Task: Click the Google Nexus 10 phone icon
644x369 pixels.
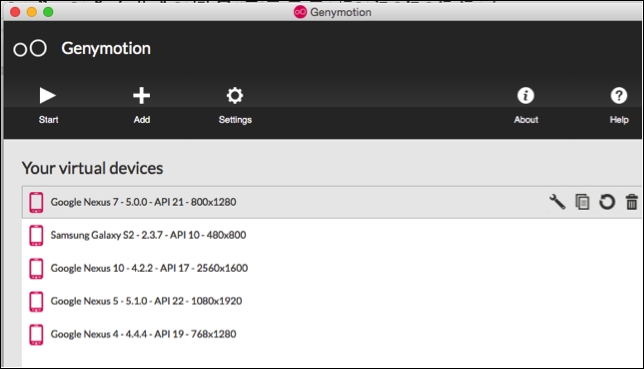Action: (x=36, y=268)
